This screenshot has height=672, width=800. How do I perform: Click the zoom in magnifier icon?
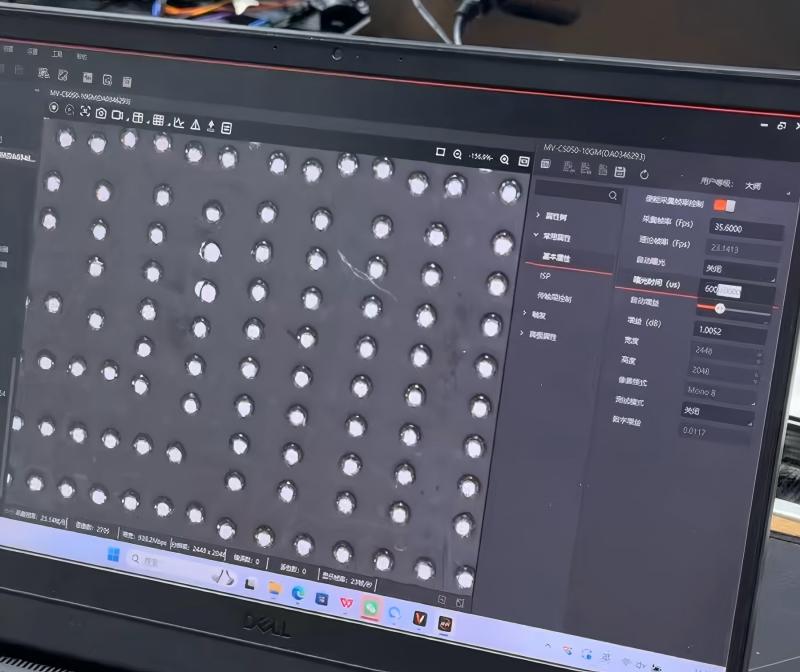click(x=504, y=159)
